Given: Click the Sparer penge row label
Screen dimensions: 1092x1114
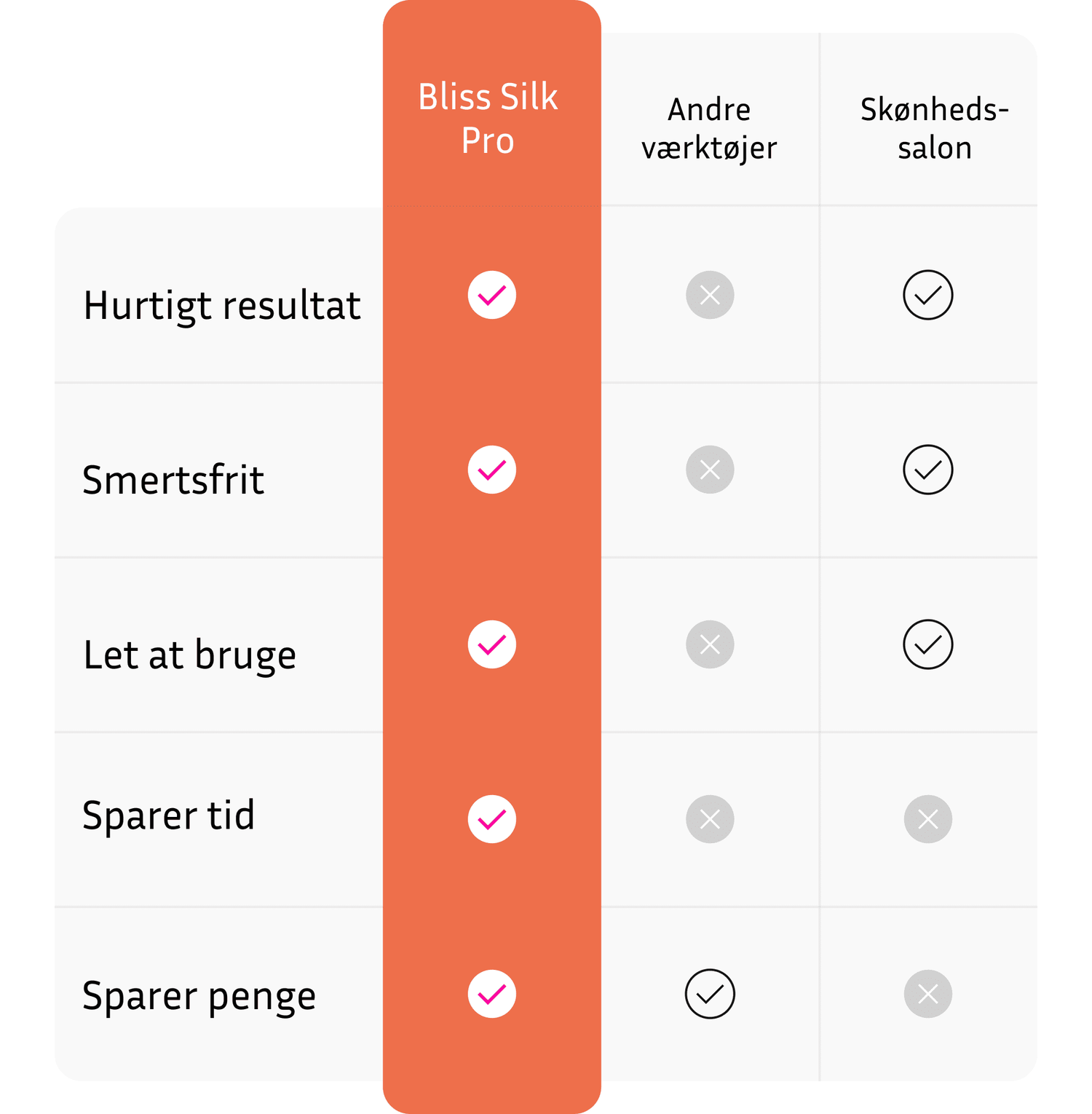Looking at the screenshot, I should [199, 995].
